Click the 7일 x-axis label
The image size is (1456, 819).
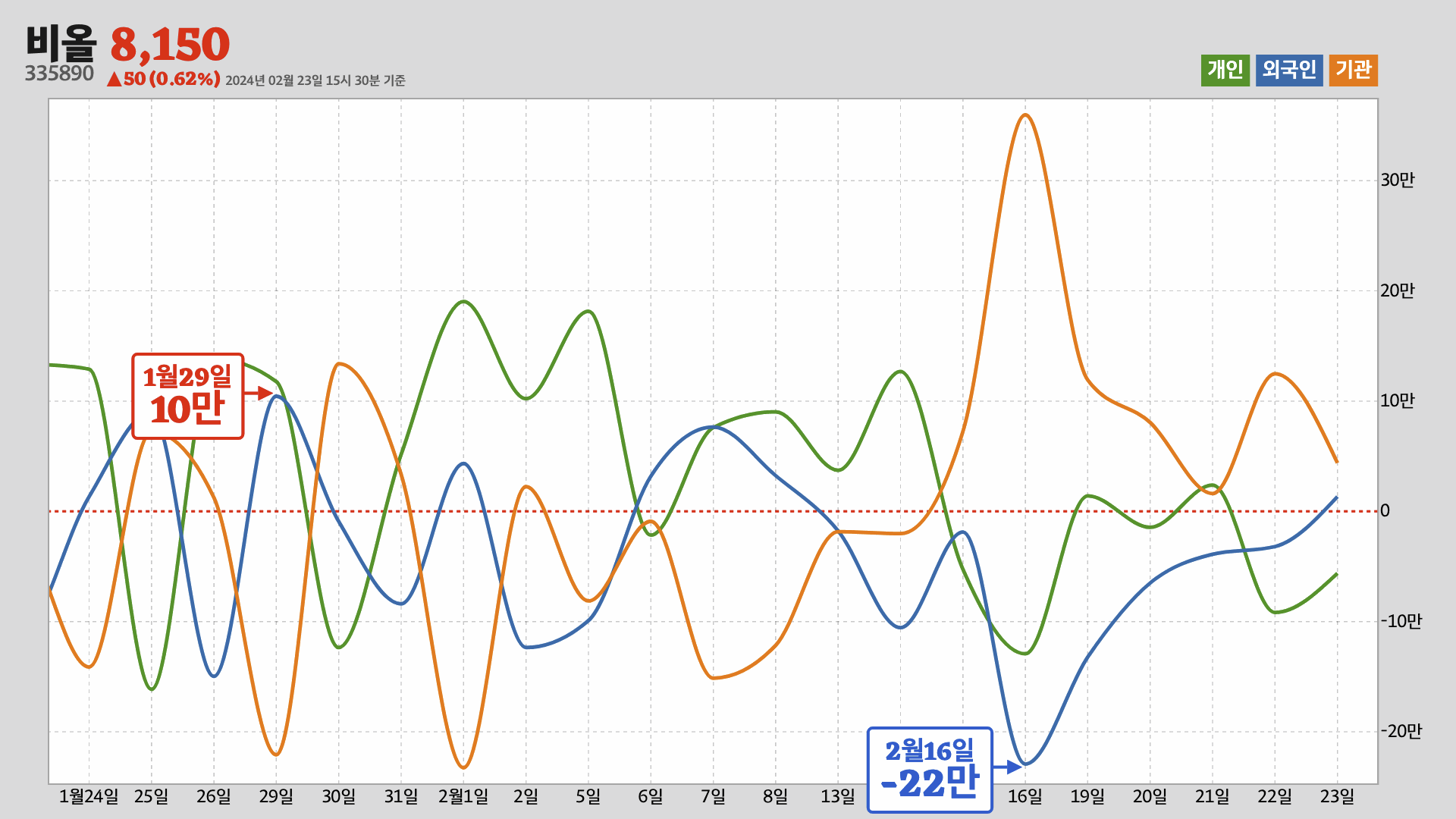(714, 796)
